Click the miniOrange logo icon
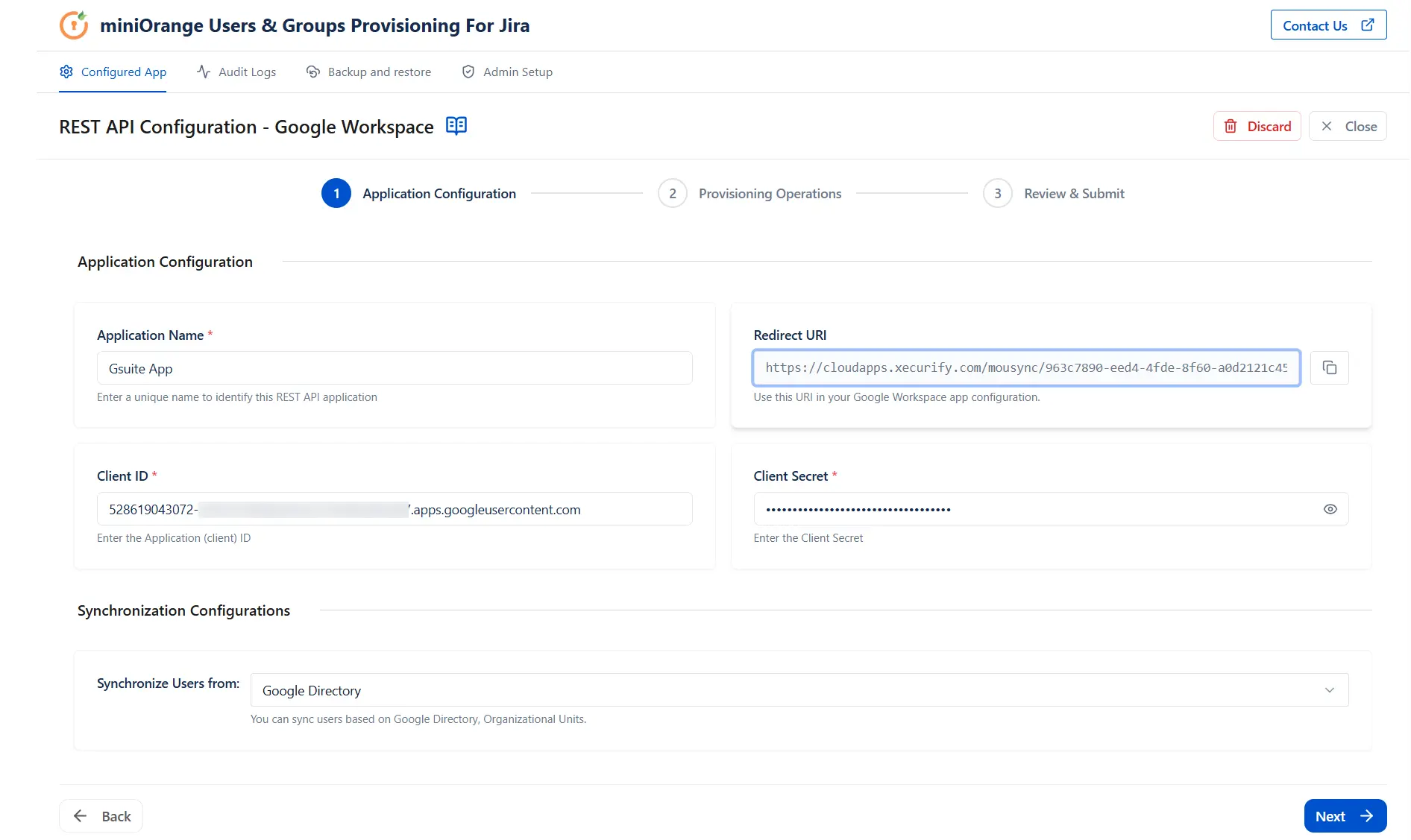The image size is (1411, 840). [74, 25]
